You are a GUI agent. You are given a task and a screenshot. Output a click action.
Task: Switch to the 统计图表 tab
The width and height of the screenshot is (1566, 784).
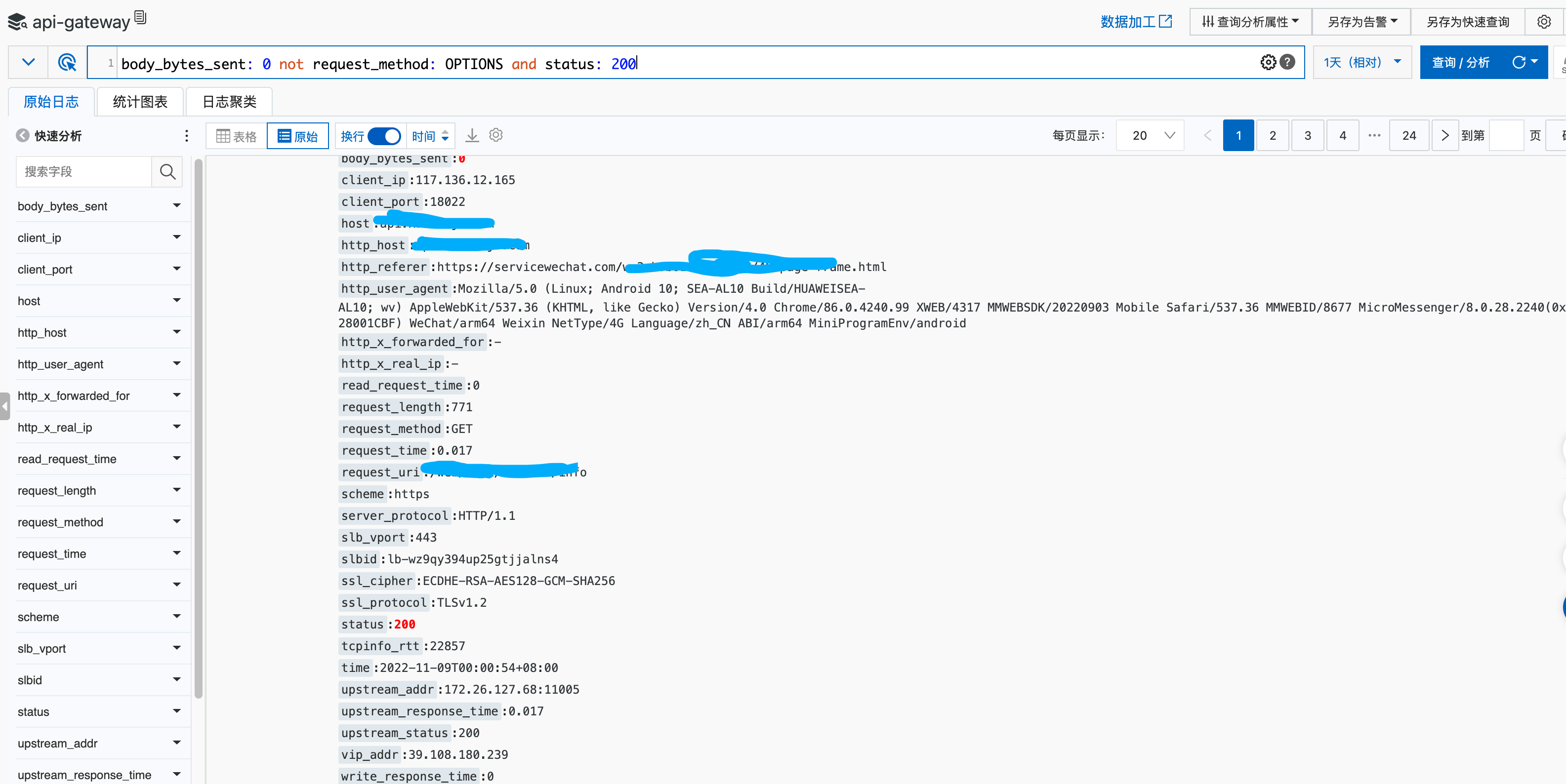(139, 102)
